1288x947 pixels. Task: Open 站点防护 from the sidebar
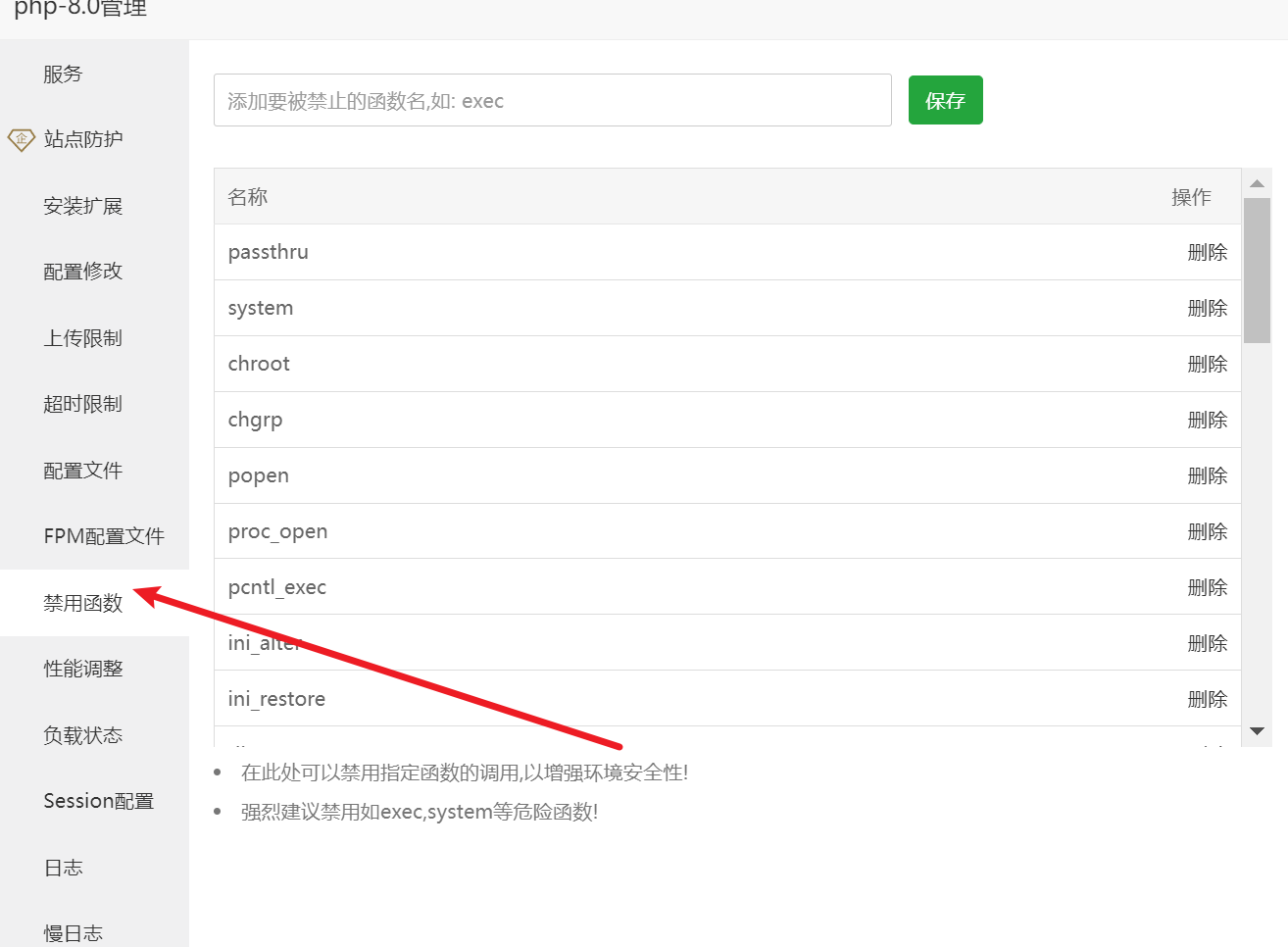(82, 139)
